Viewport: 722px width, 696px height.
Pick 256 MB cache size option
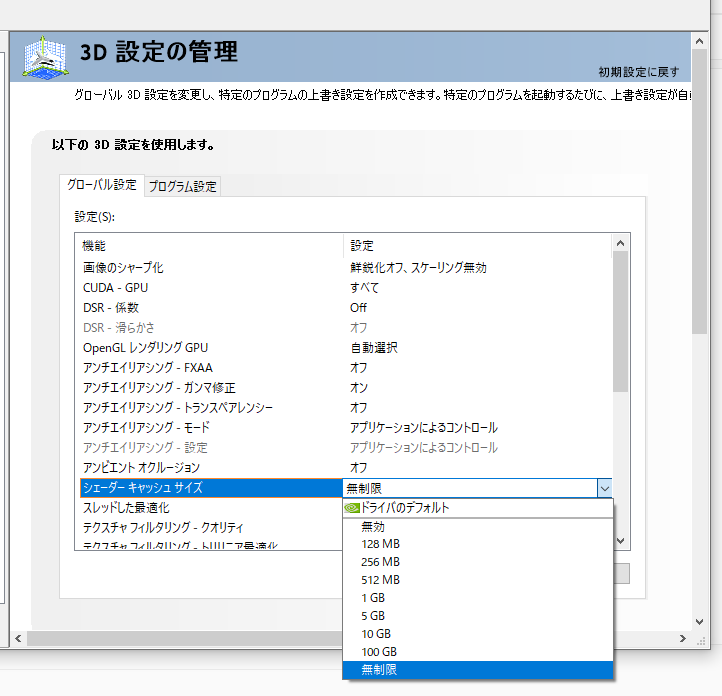478,562
